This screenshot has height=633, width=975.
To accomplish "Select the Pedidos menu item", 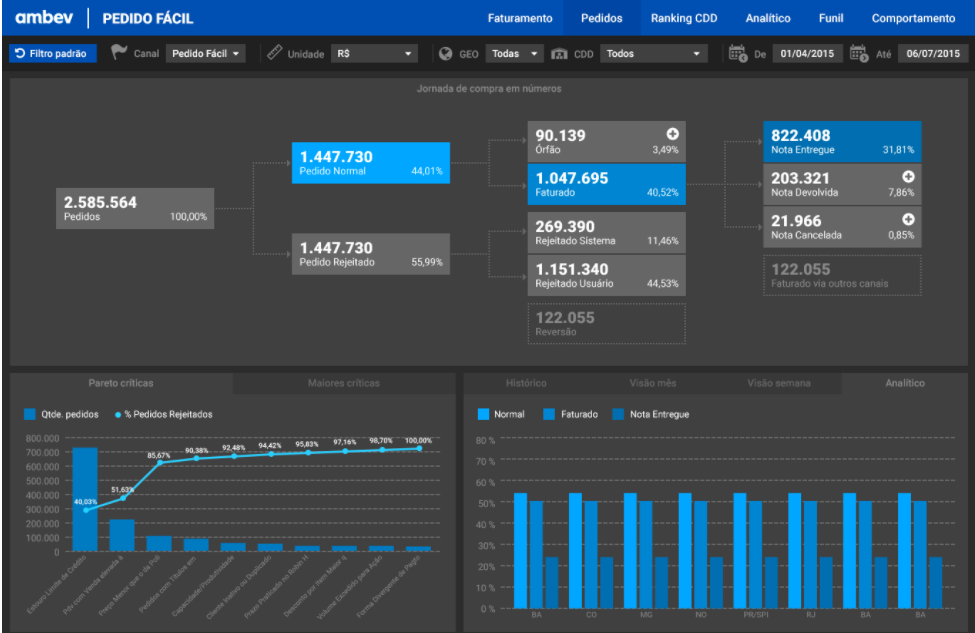I will [x=601, y=18].
